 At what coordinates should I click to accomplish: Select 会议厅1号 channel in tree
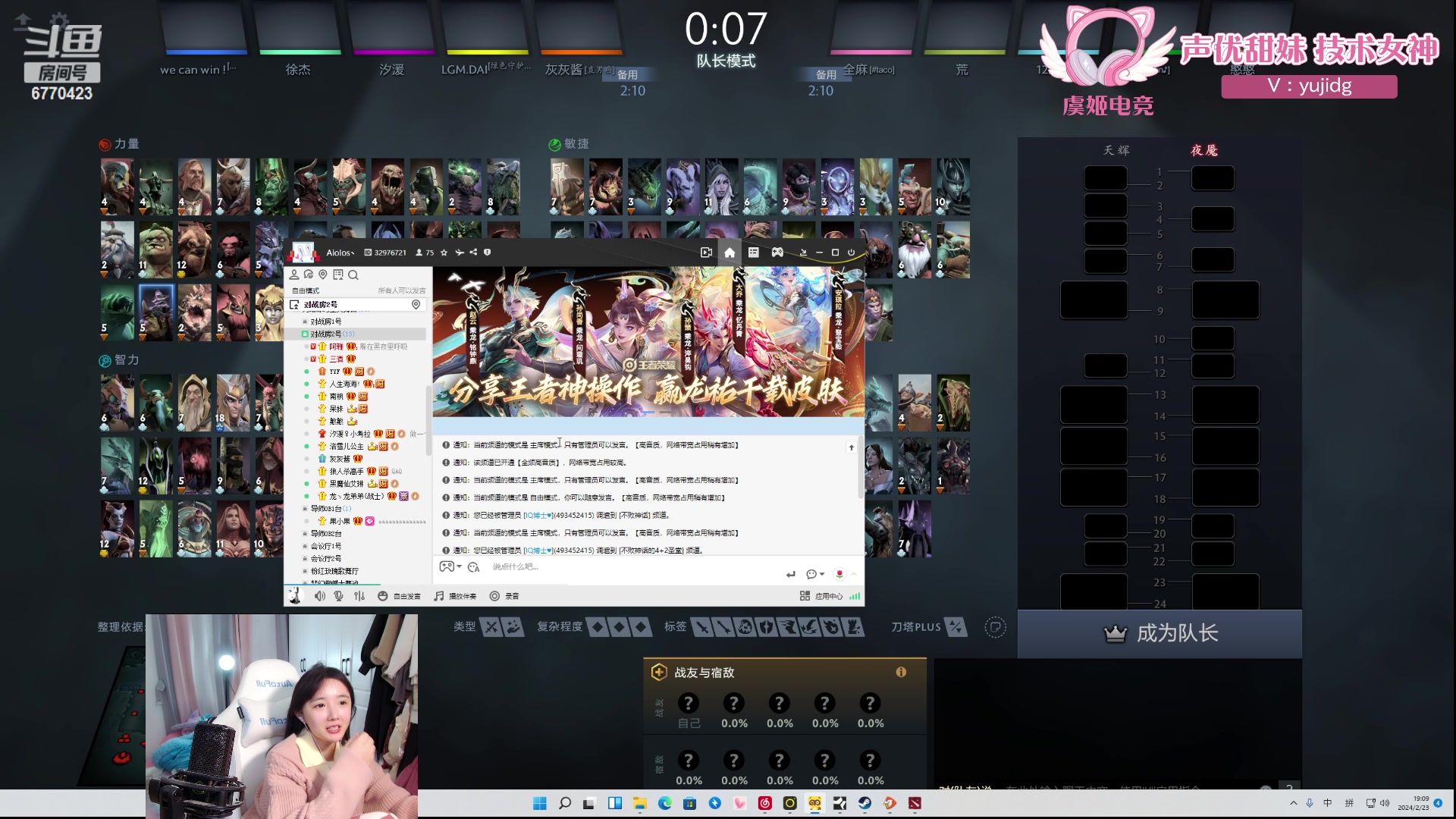(326, 546)
